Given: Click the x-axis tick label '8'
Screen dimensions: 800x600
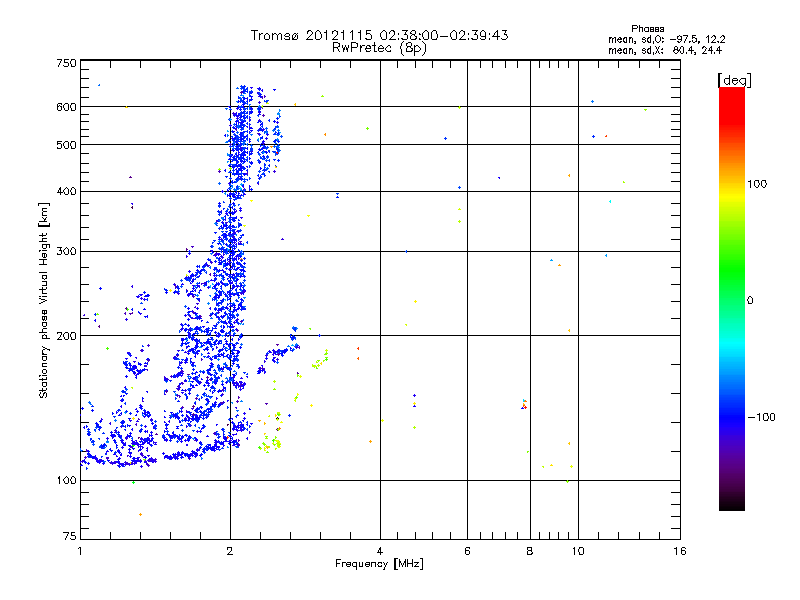Looking at the screenshot, I should 530,551.
